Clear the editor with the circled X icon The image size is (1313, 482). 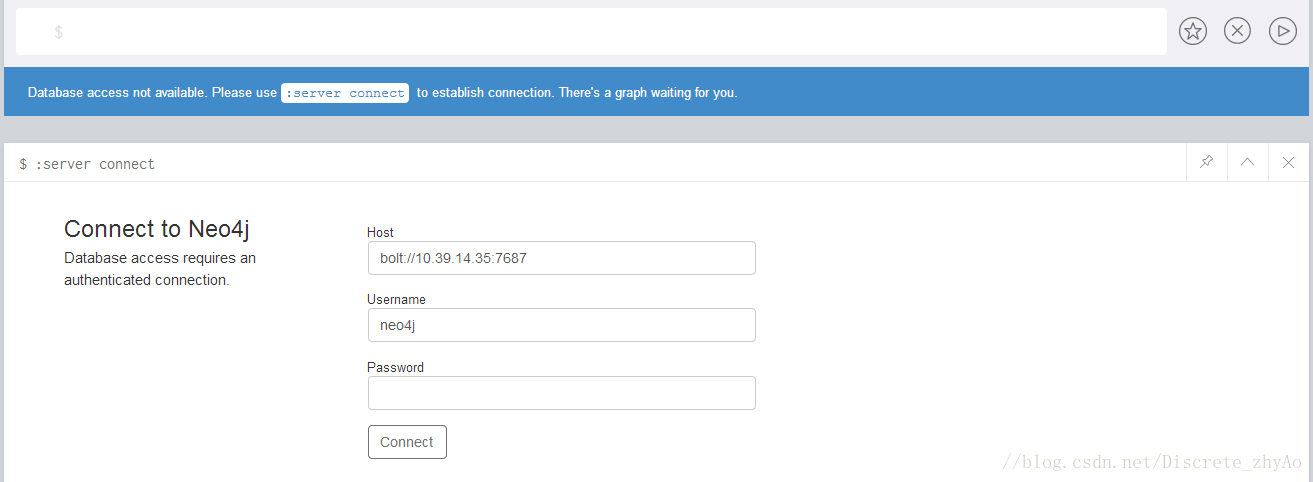tap(1237, 31)
